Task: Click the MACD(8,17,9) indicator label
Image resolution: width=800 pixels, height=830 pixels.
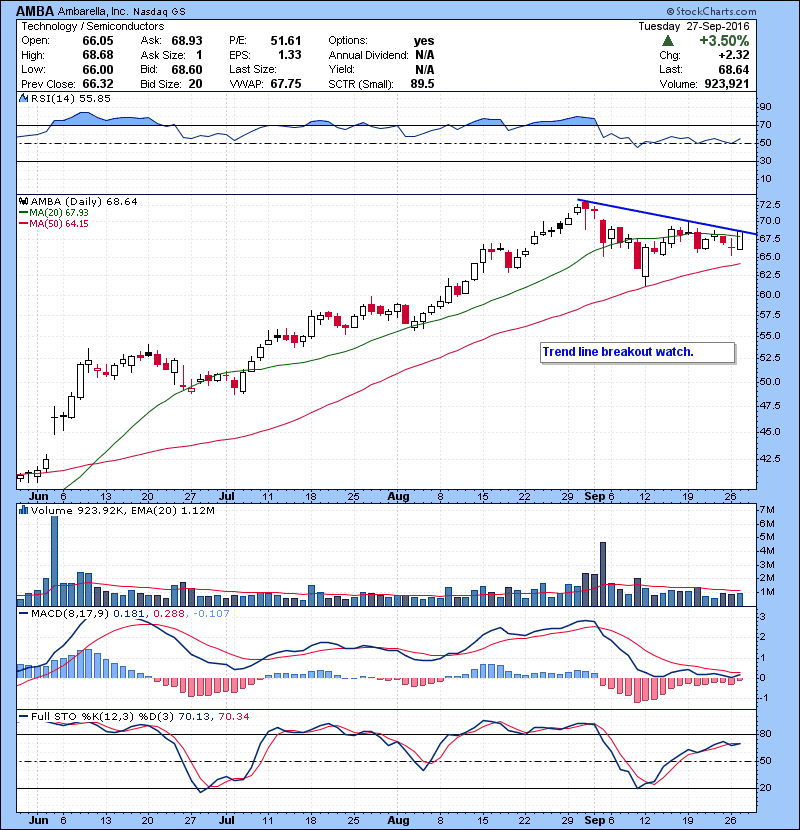Action: [71, 614]
